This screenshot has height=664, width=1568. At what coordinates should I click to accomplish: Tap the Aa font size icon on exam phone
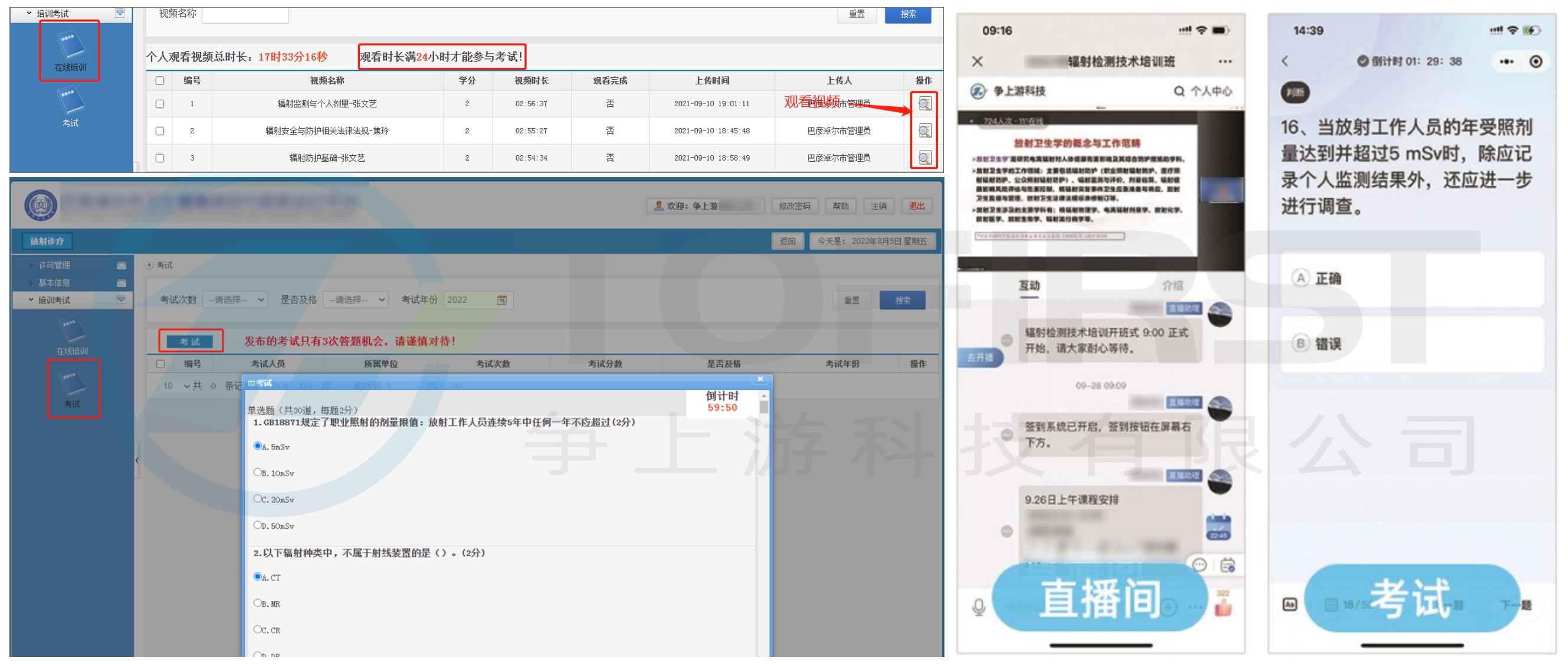1289,604
